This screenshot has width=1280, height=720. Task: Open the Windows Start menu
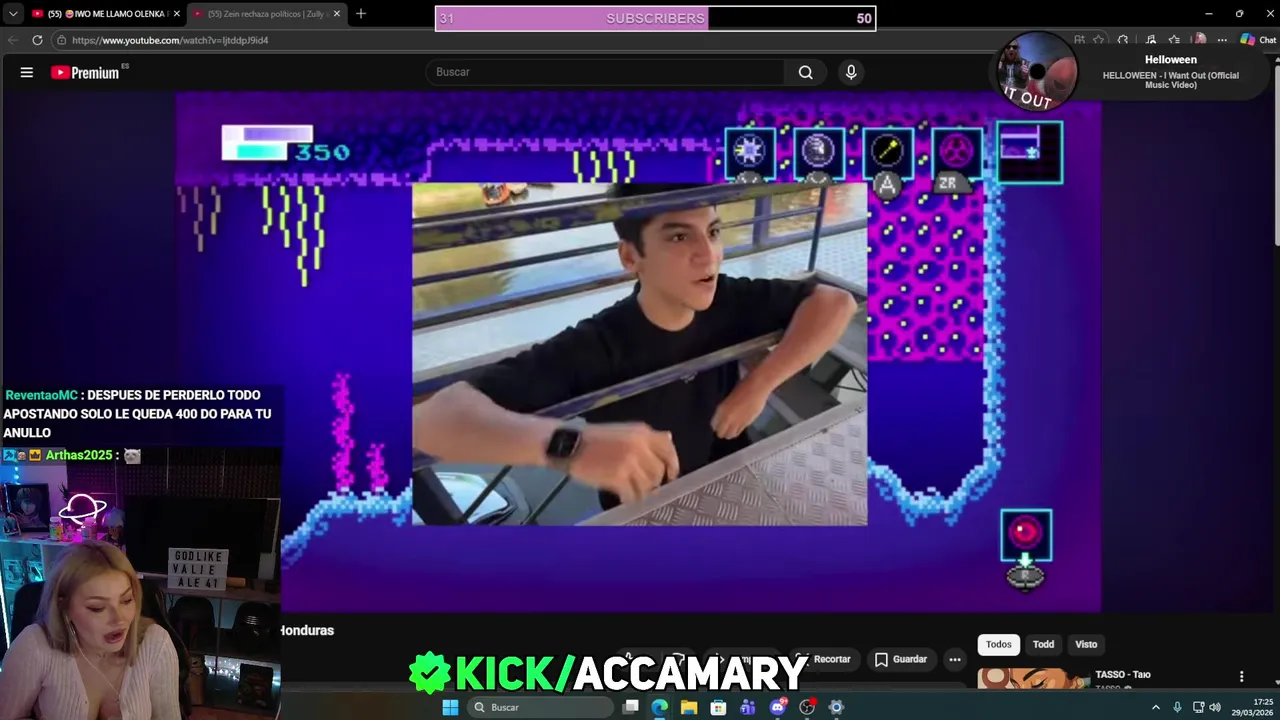450,708
